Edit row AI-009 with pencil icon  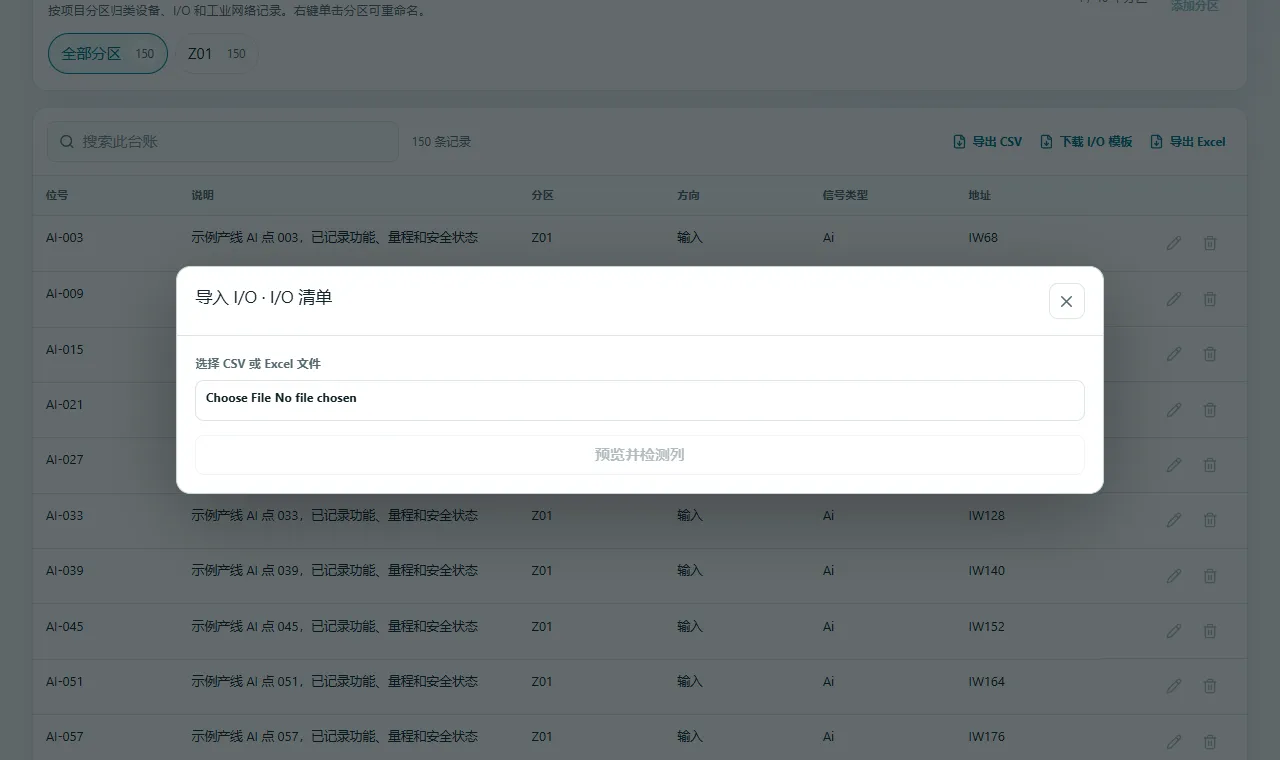point(1174,299)
